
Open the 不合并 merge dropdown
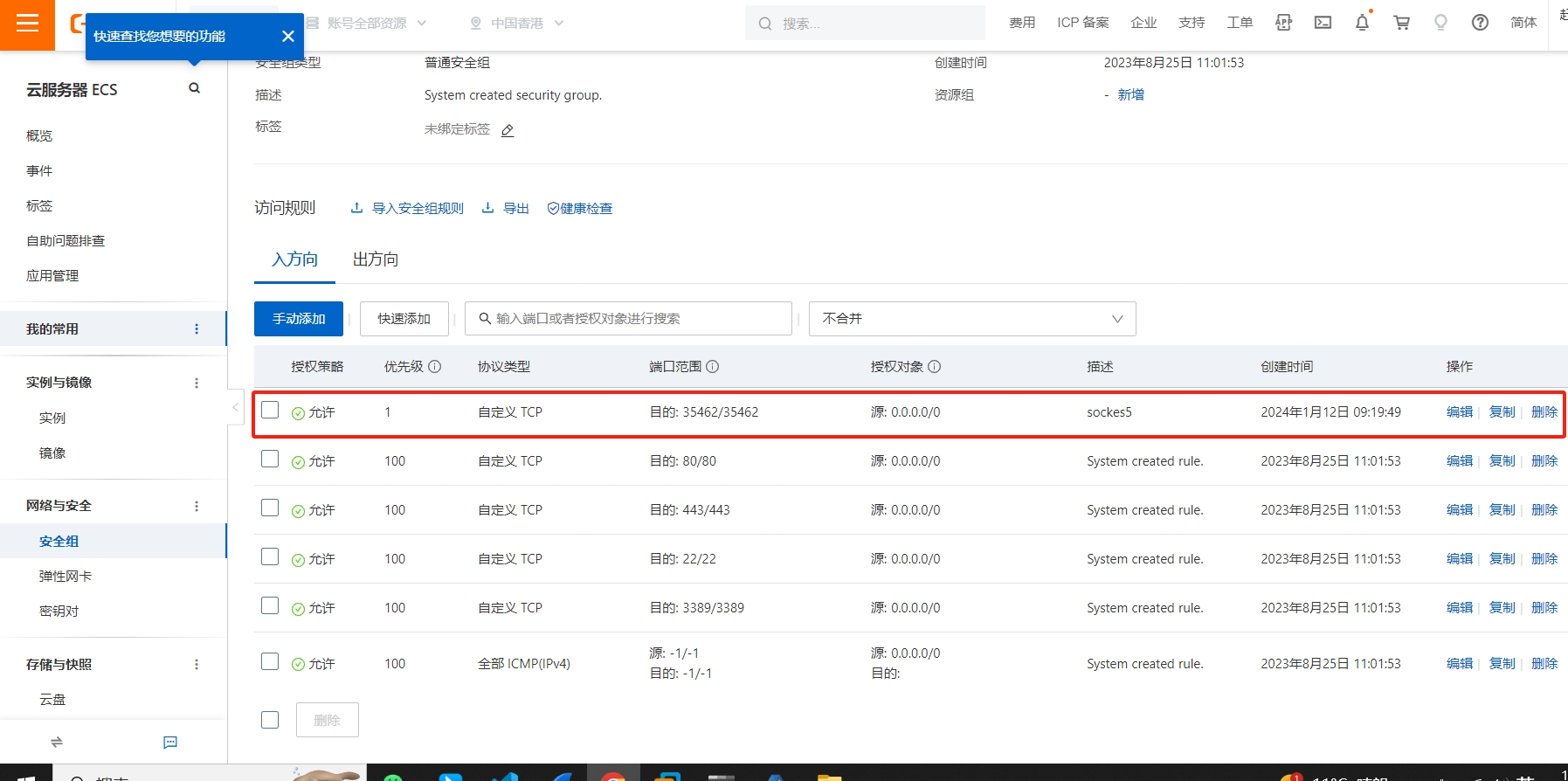pos(971,319)
